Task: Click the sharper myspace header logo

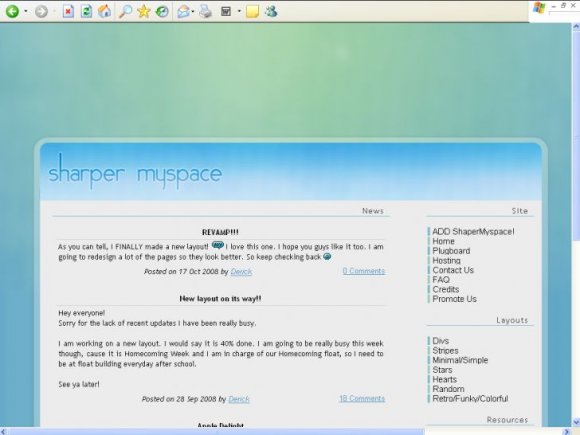Action: tap(135, 173)
